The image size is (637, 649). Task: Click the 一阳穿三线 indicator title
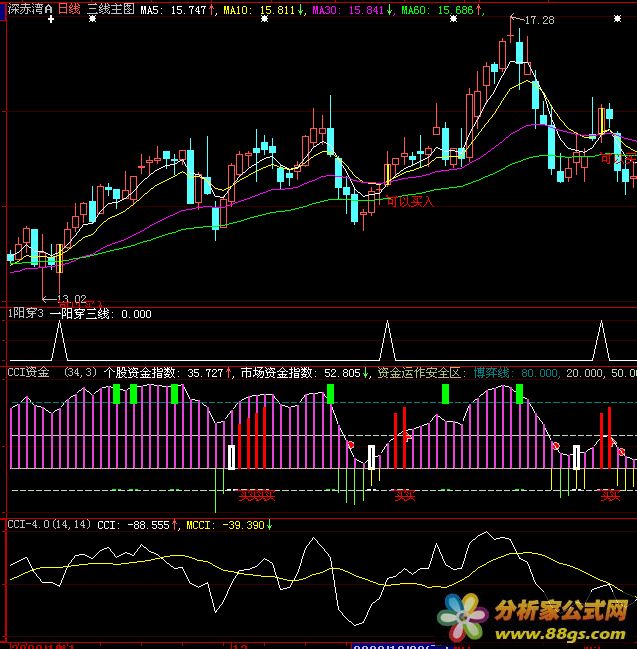coord(83,313)
